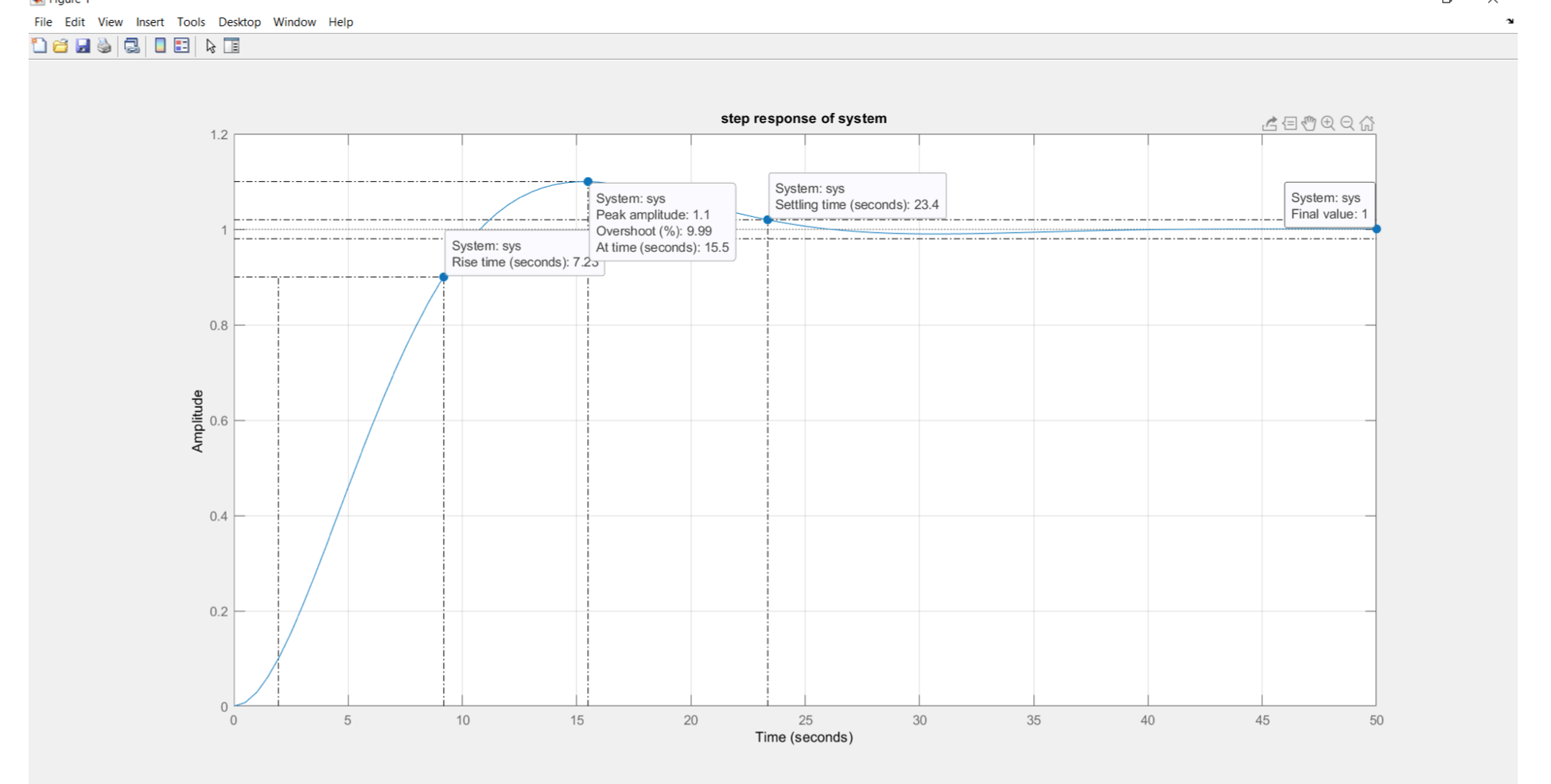
Task: Select the Settling time data tip marker
Action: pyautogui.click(x=767, y=218)
